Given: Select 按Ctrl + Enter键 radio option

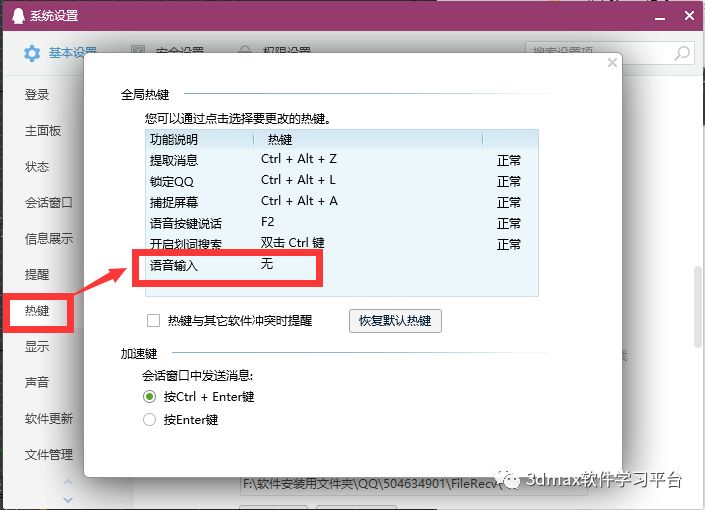Looking at the screenshot, I should click(x=149, y=397).
